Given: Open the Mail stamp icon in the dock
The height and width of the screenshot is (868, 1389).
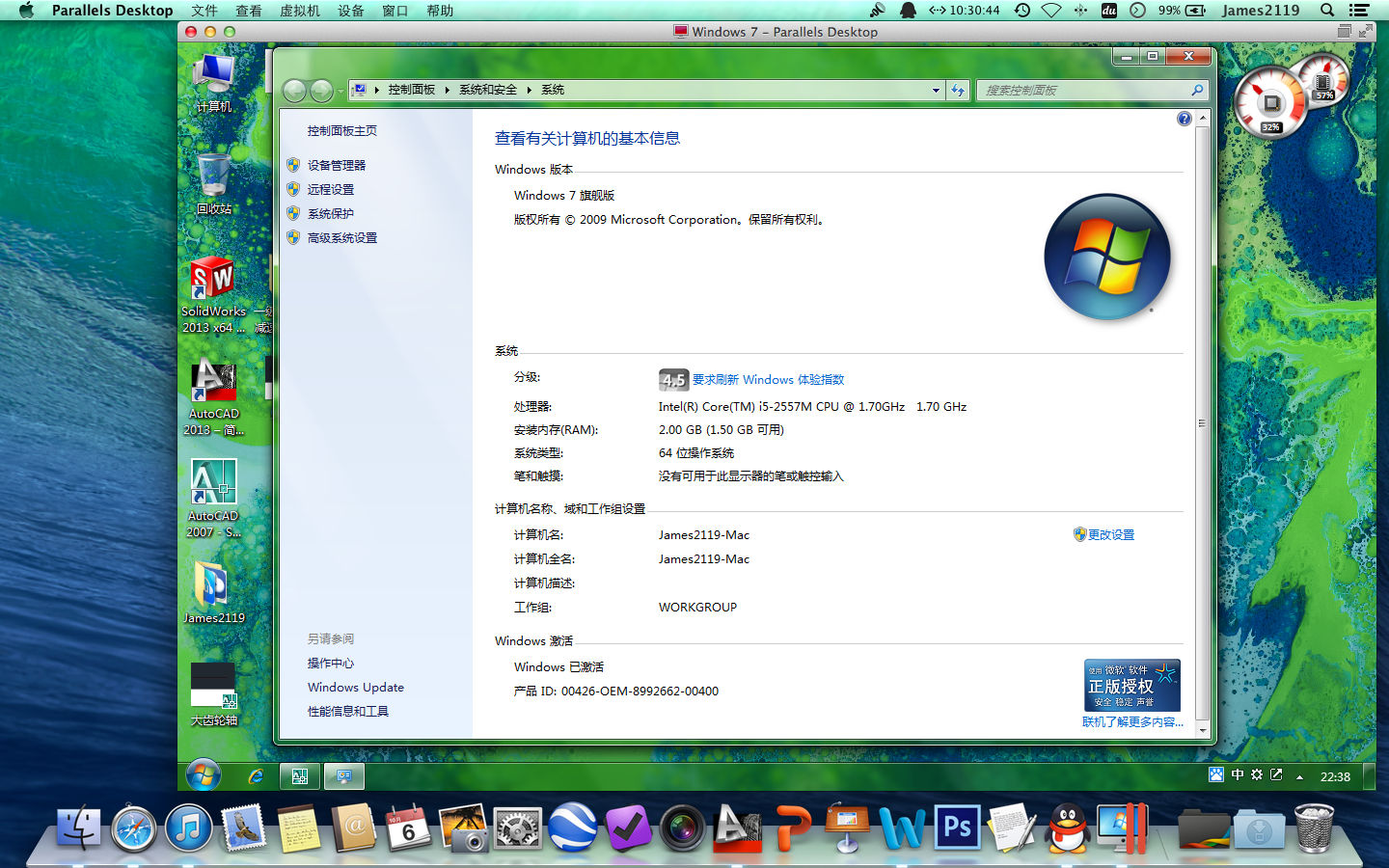Looking at the screenshot, I should [244, 827].
